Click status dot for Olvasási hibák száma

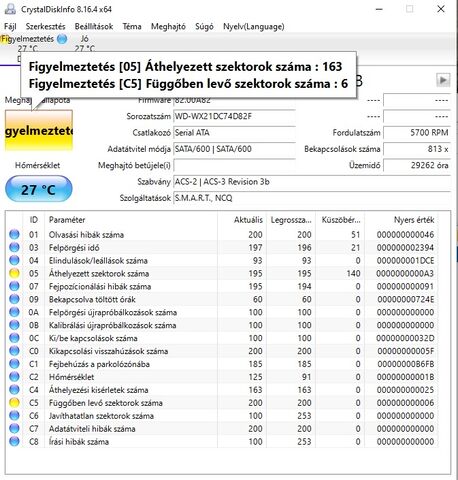[x=14, y=235]
